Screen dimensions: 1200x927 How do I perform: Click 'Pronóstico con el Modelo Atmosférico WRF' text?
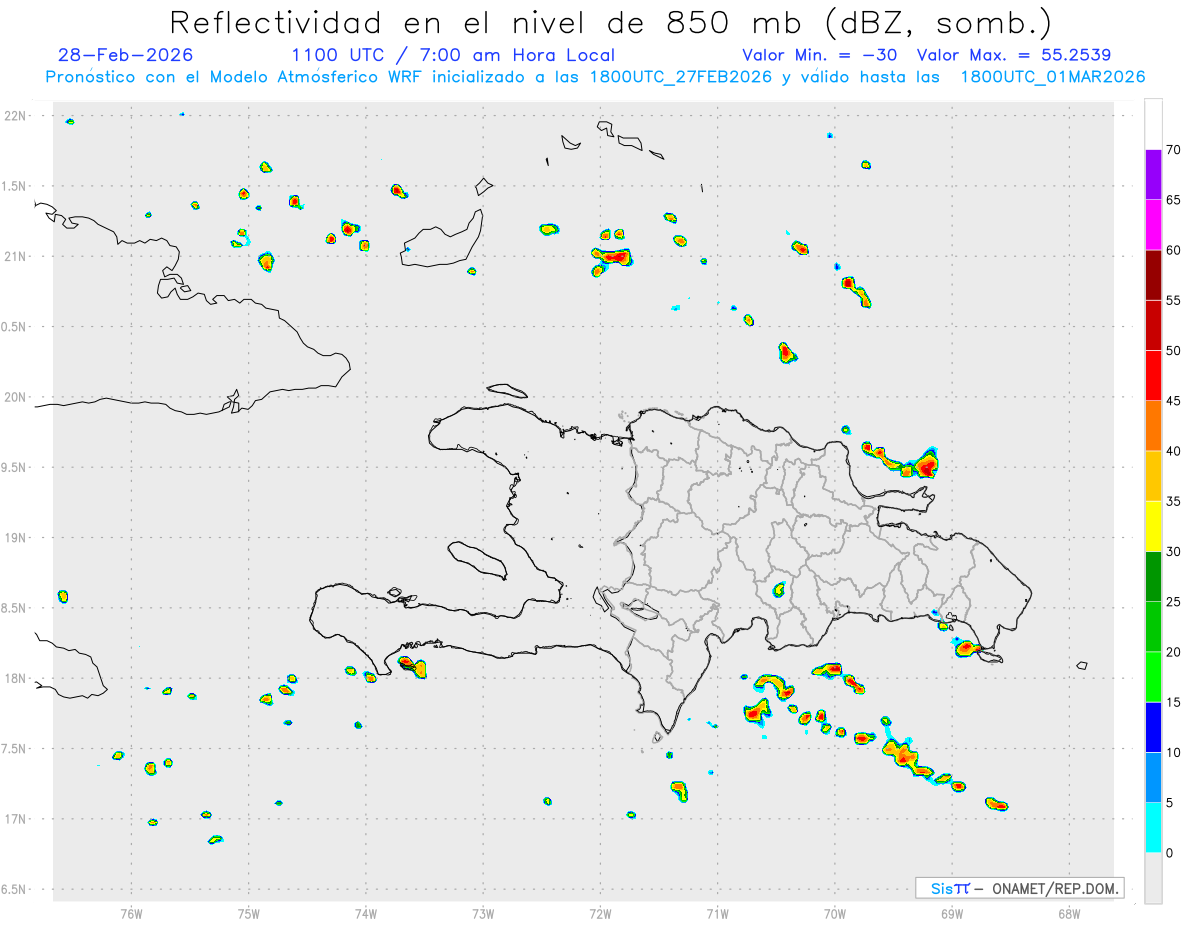tap(236, 77)
